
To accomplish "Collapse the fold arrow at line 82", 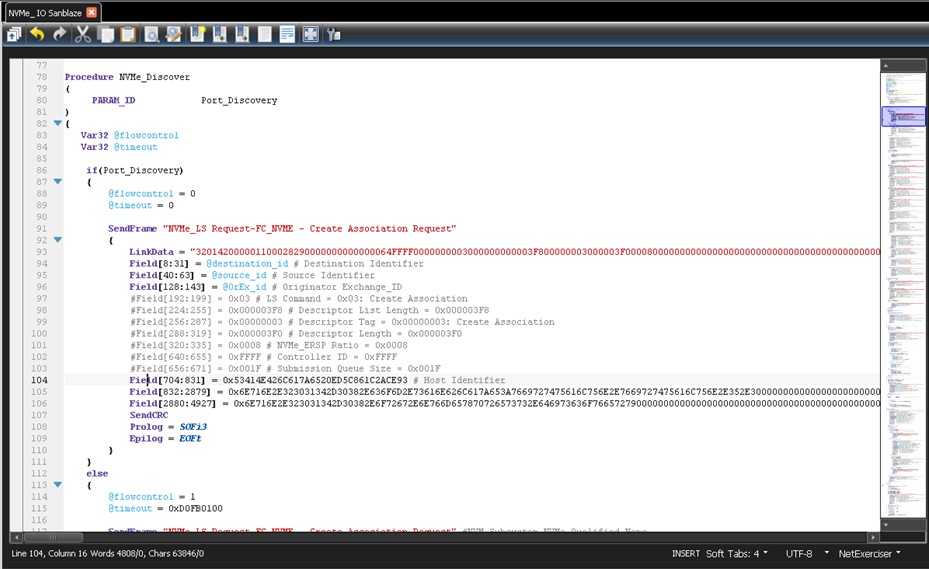I will (57, 123).
